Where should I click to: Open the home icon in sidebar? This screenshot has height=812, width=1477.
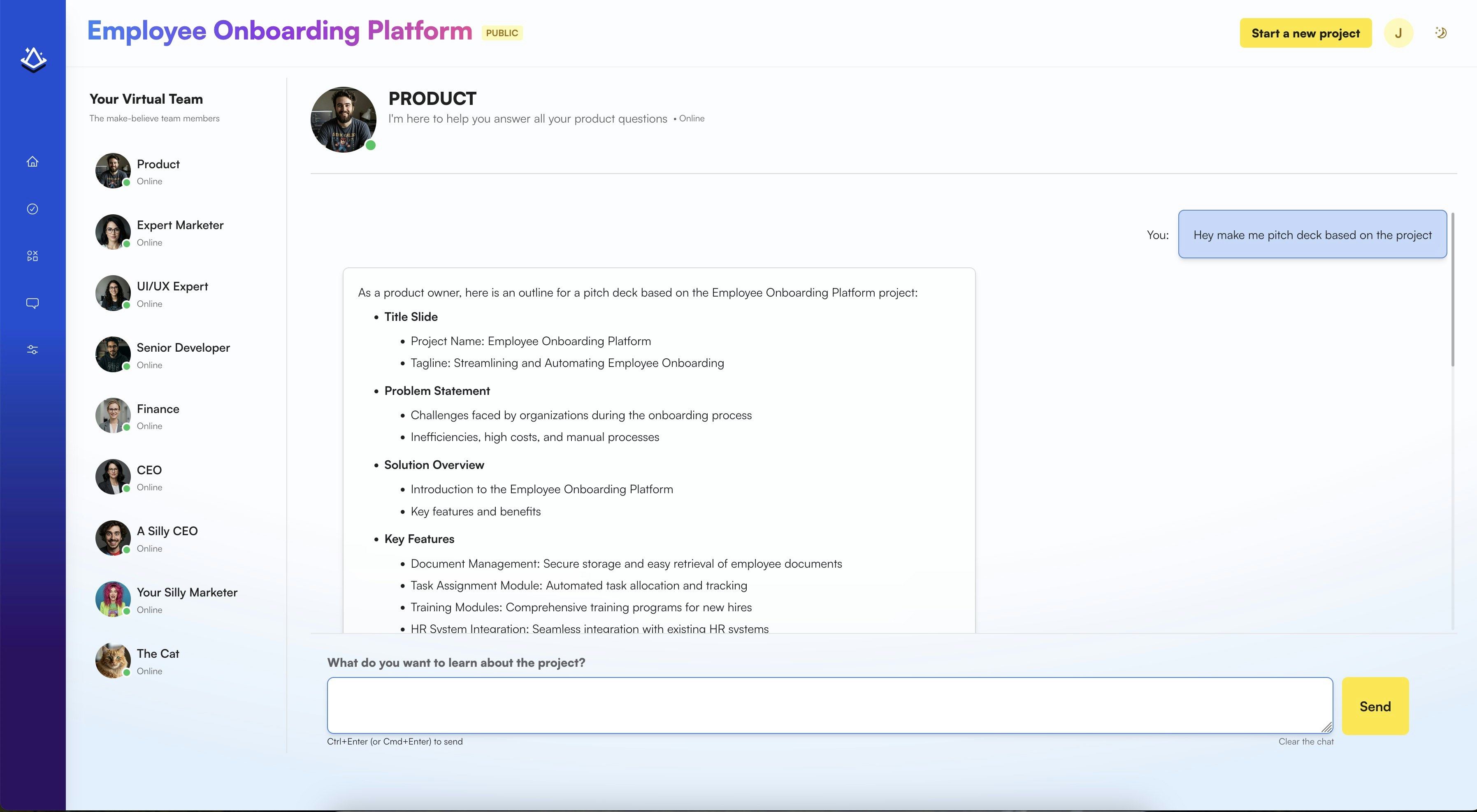33,162
